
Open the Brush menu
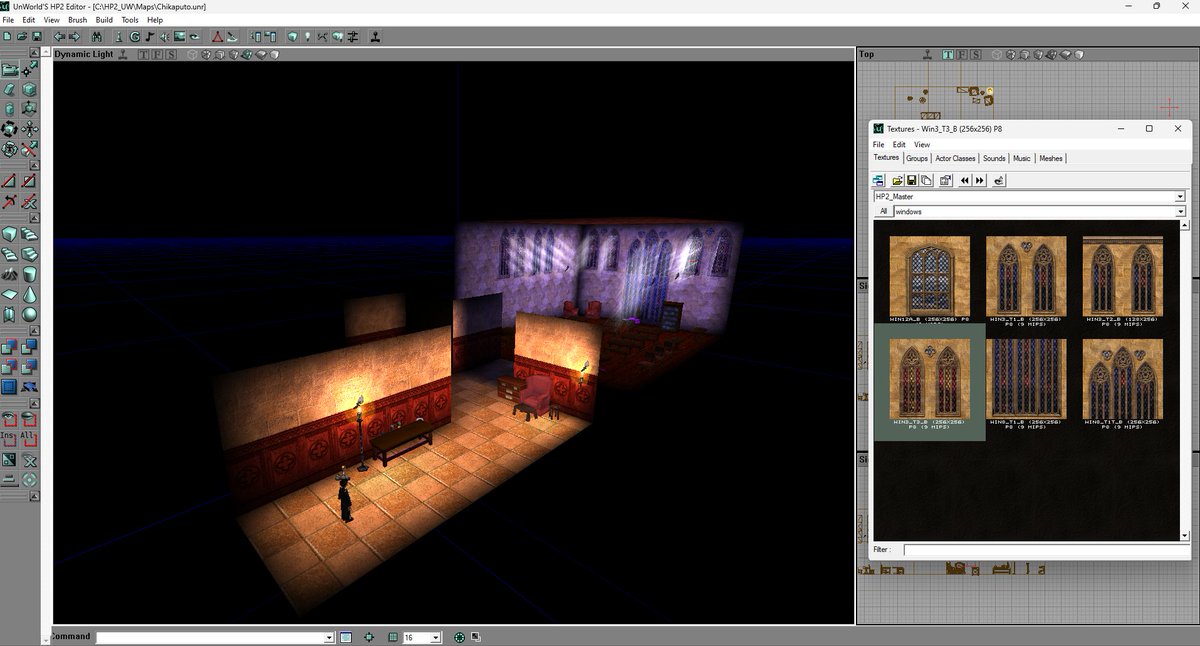76,19
